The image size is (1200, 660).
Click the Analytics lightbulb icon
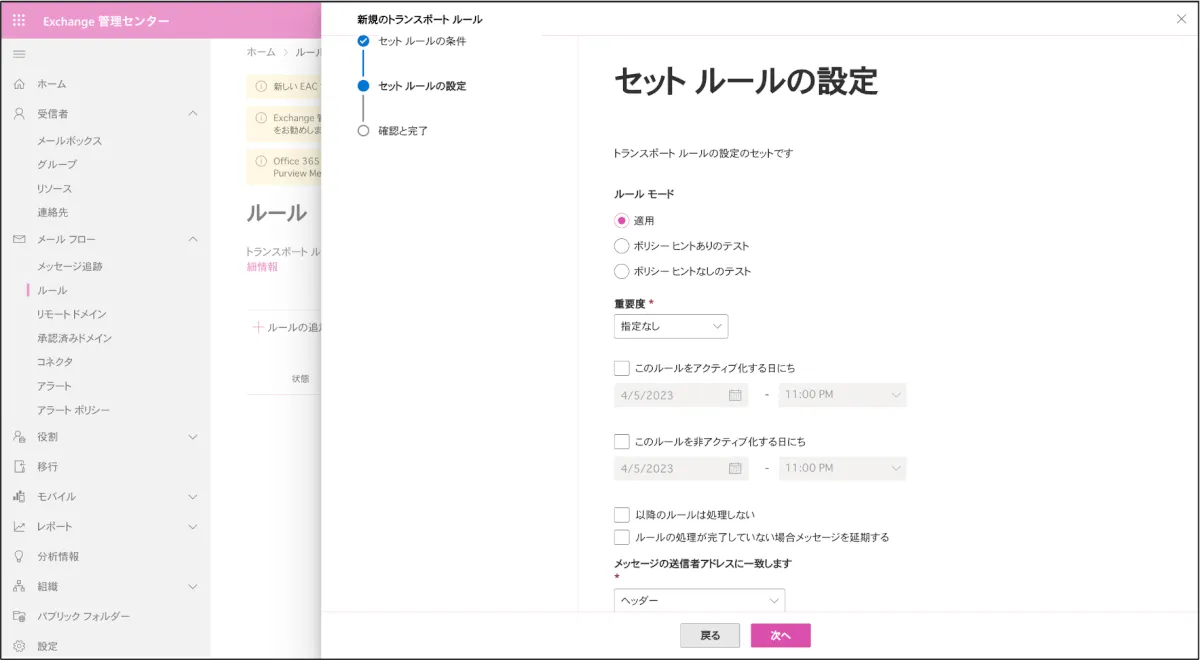click(19, 556)
